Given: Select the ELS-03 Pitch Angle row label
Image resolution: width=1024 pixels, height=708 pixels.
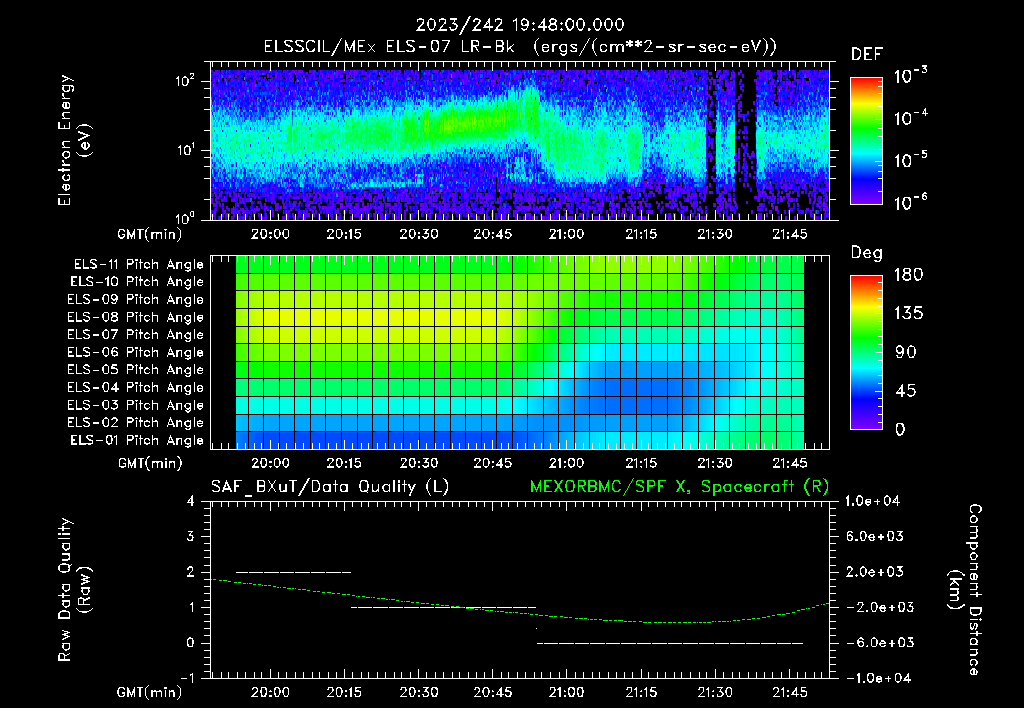Looking at the screenshot, I should point(135,406).
